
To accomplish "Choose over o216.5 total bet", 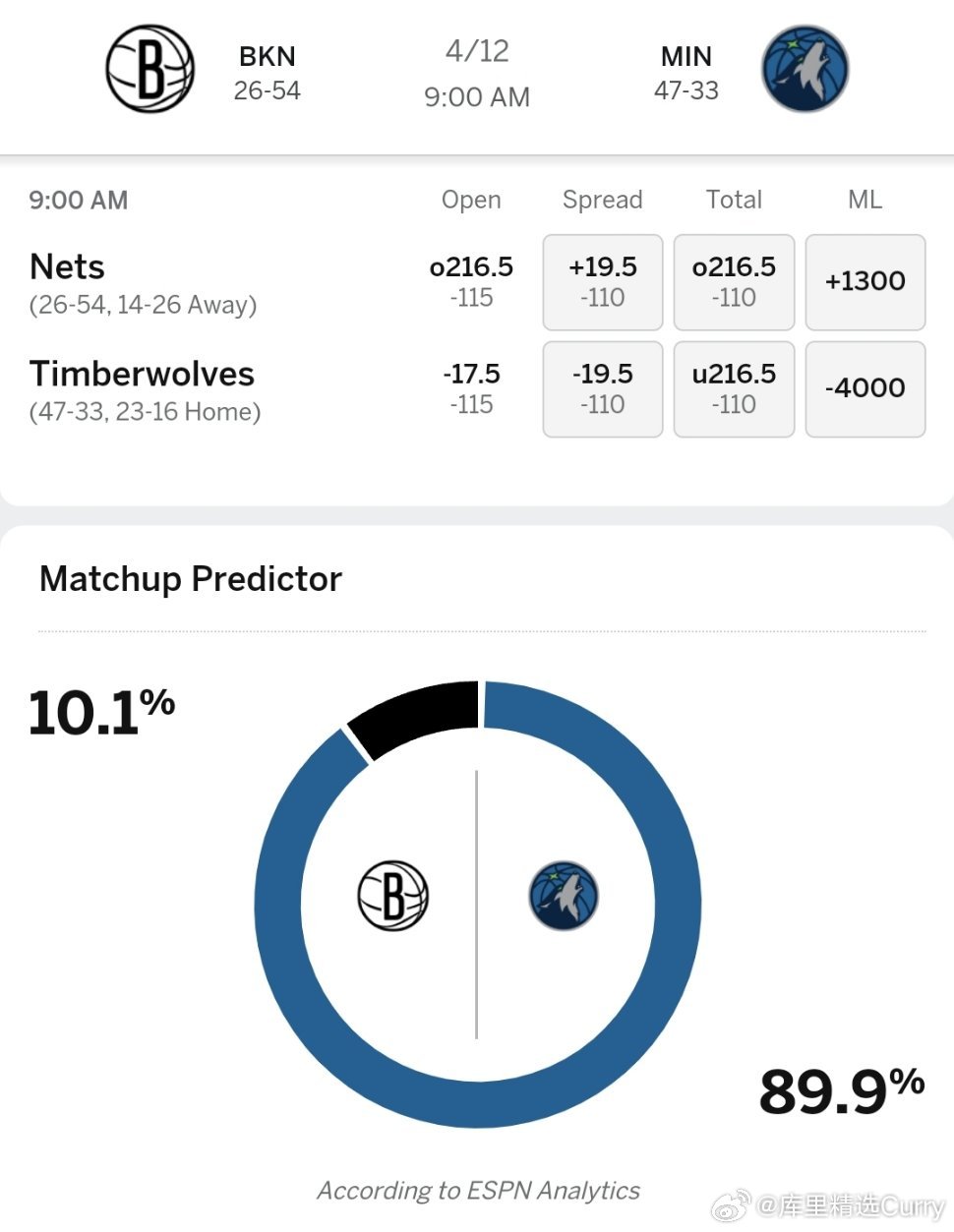I will click(734, 282).
